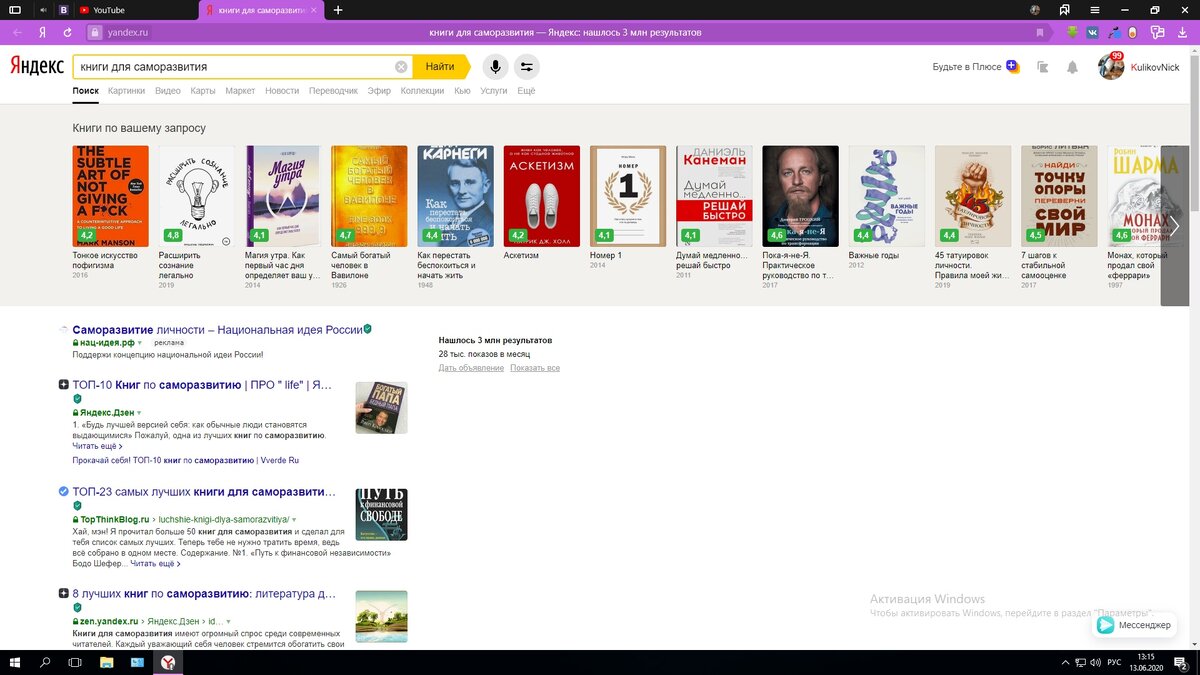Image resolution: width=1200 pixels, height=675 pixels.
Task: Expand the Ещё menu in search categories
Action: (526, 91)
